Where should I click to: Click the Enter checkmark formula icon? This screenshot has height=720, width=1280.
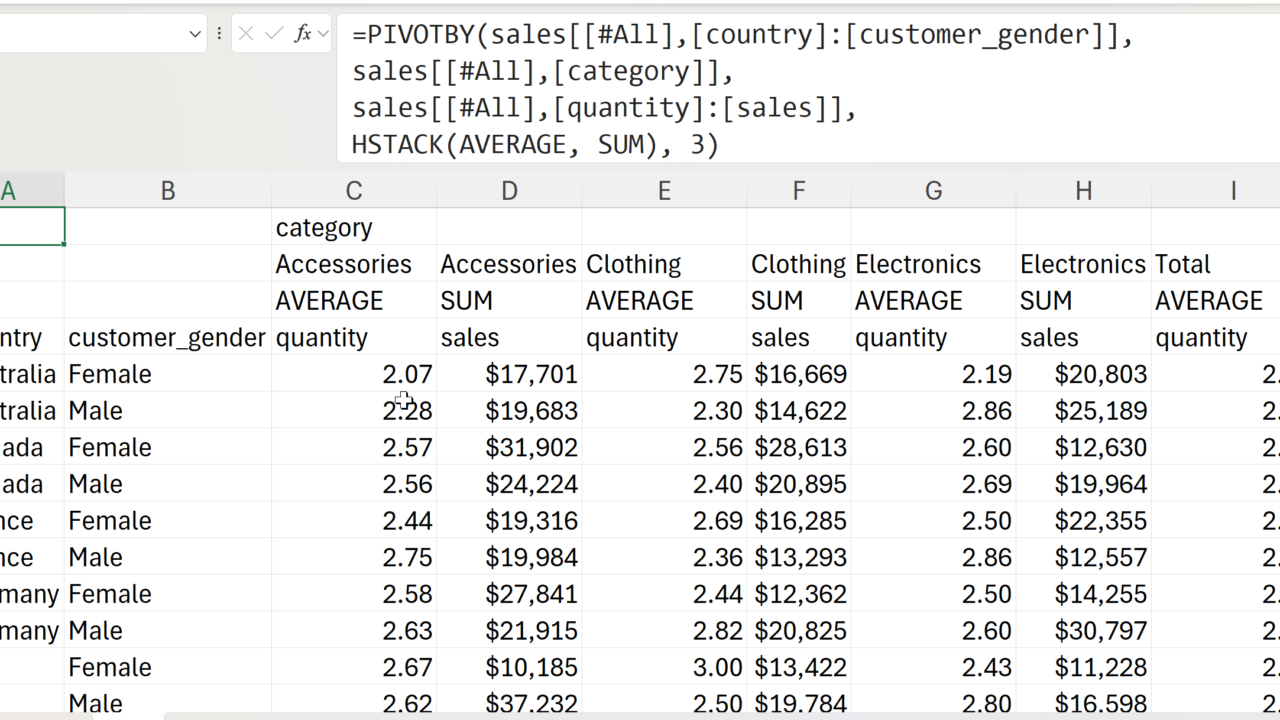[x=273, y=34]
